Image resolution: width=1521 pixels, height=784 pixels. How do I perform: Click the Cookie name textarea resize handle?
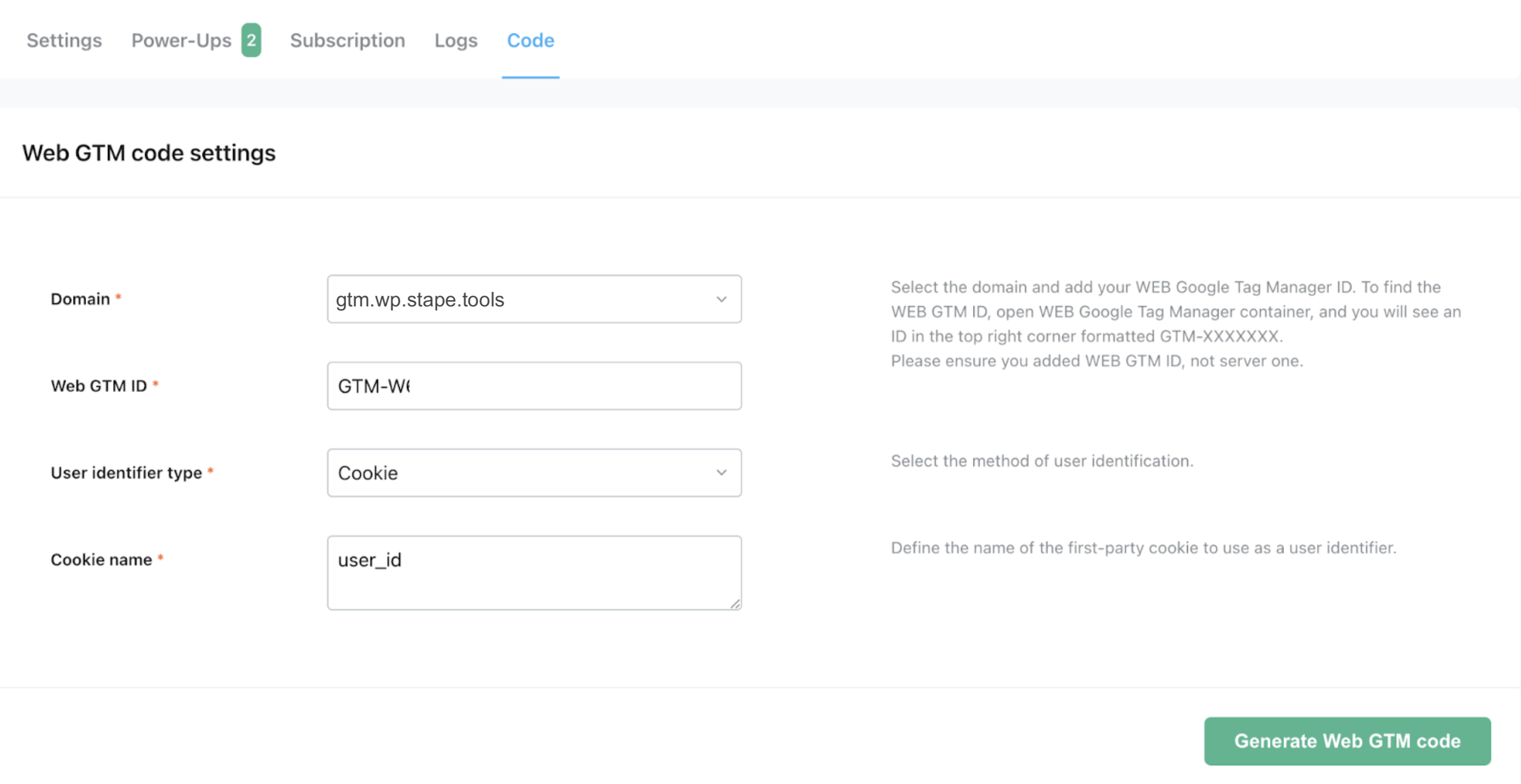pos(735,603)
